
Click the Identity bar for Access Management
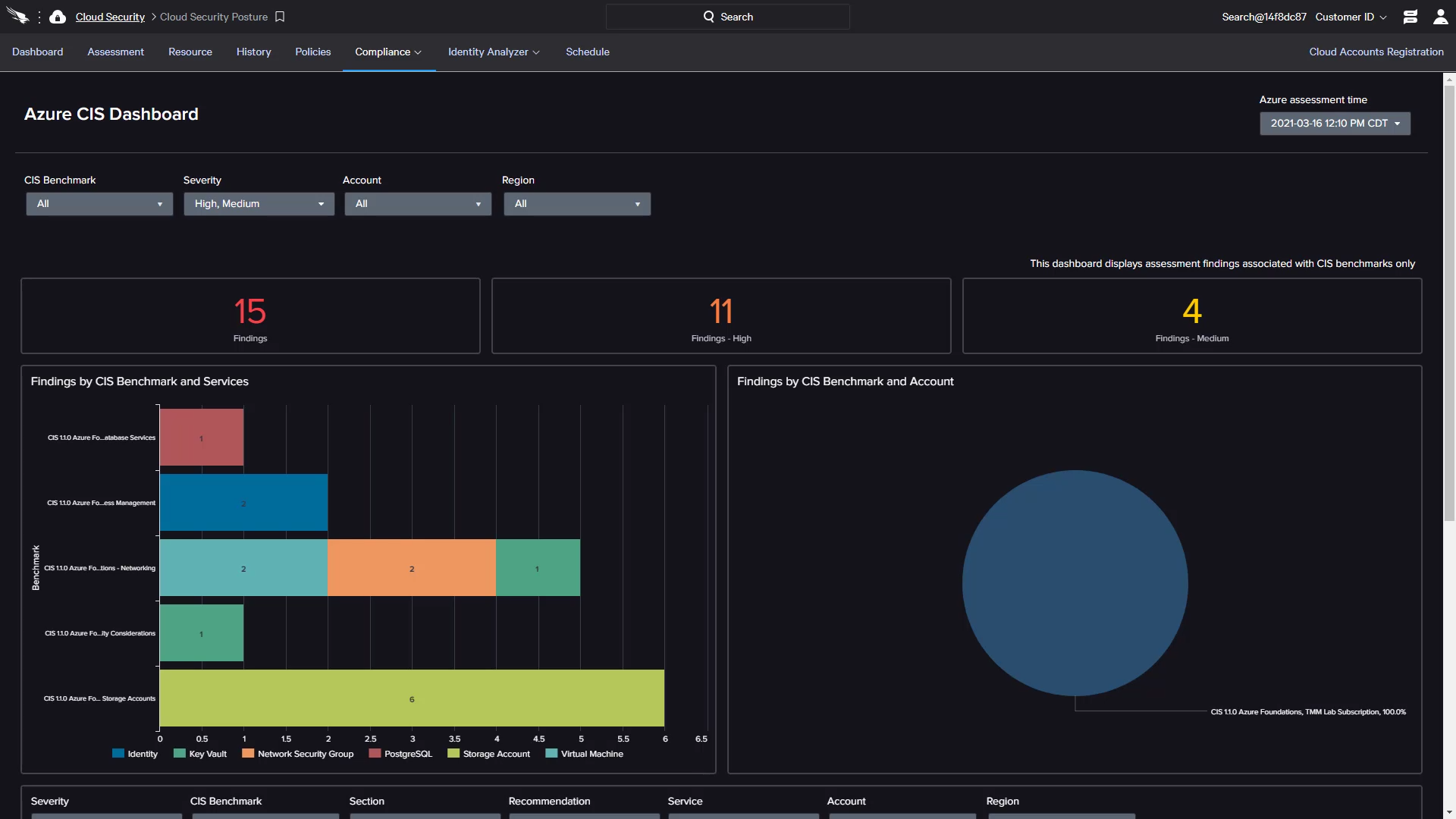pyautogui.click(x=243, y=503)
